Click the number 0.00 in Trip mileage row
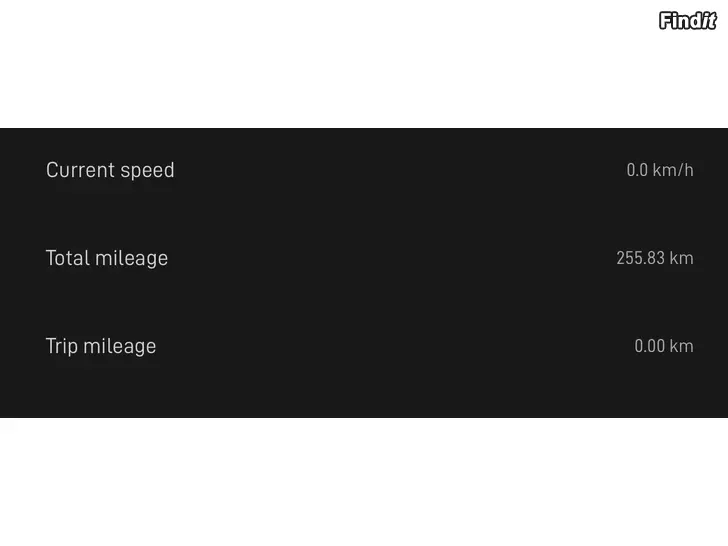 click(650, 346)
